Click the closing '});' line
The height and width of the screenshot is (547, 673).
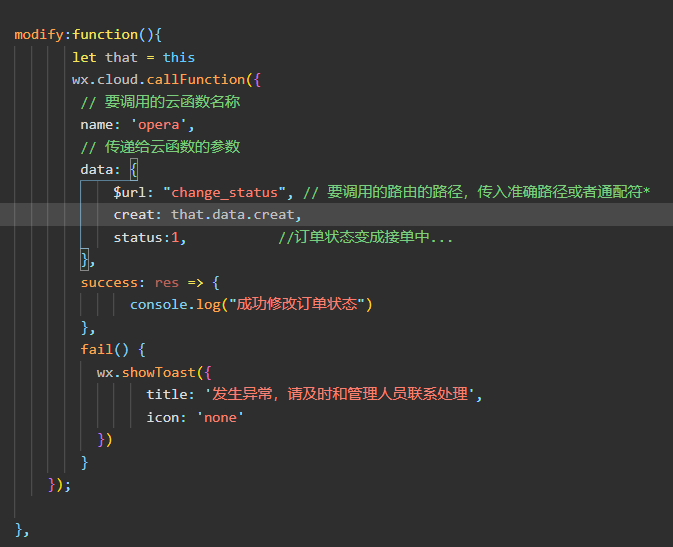(x=60, y=485)
